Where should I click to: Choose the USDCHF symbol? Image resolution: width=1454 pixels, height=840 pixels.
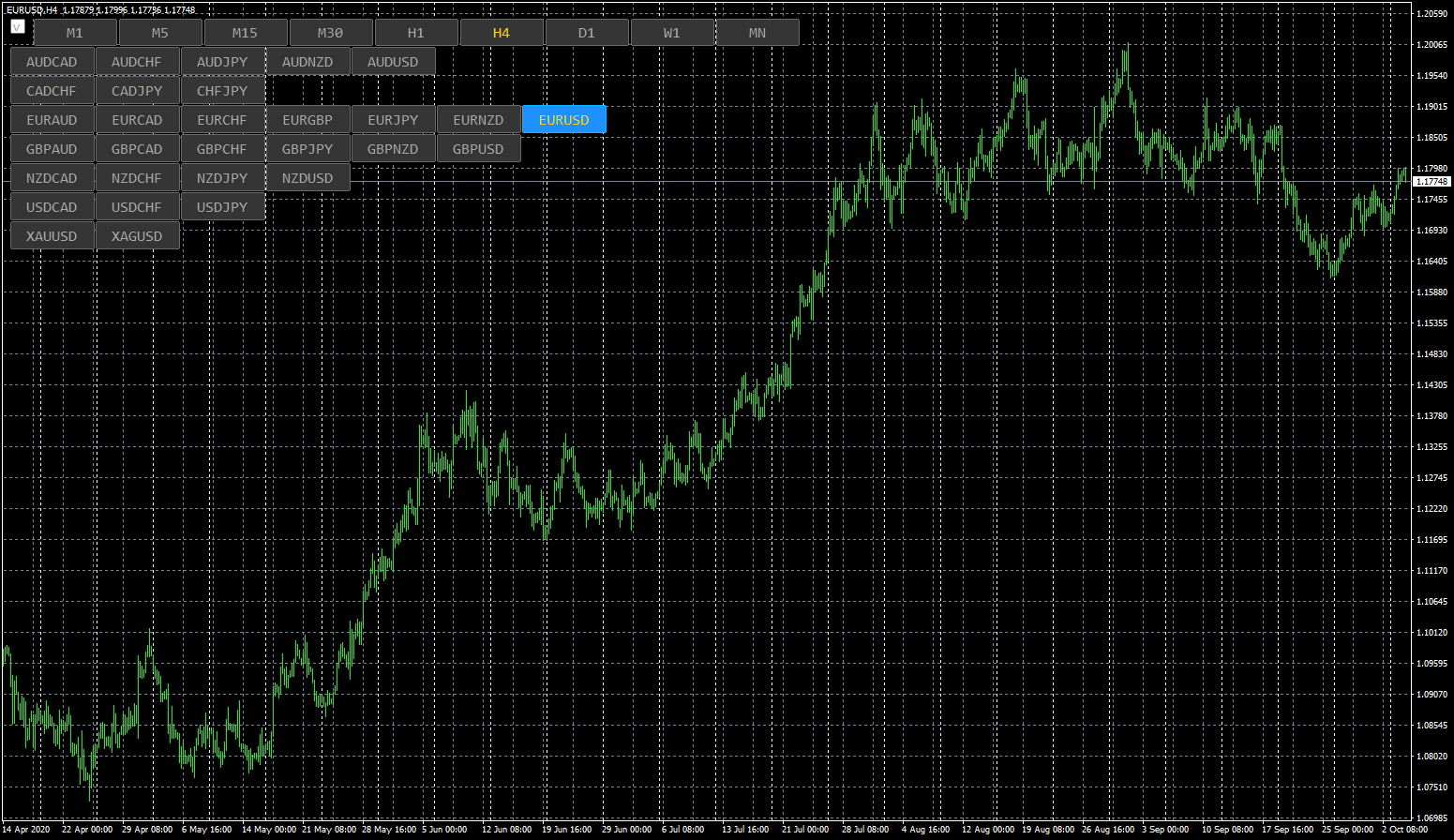coord(137,207)
